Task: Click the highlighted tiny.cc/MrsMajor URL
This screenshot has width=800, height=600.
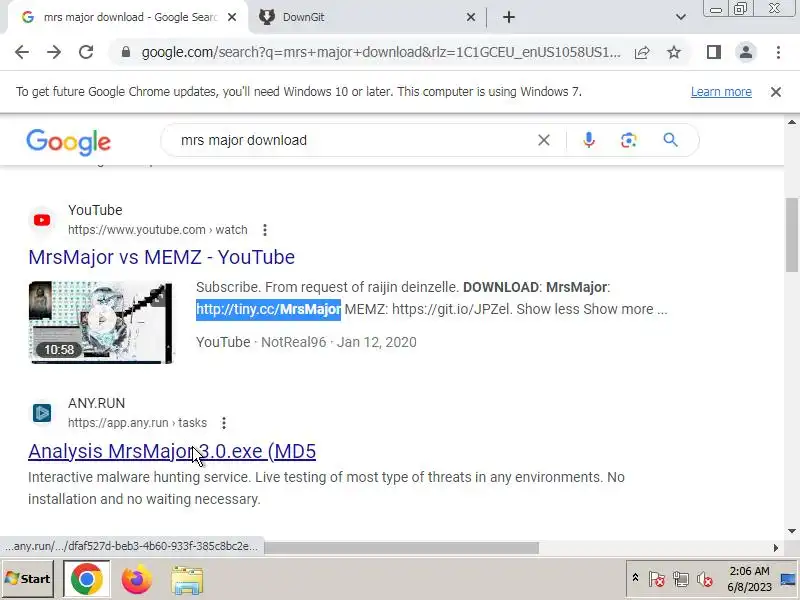Action: click(268, 309)
